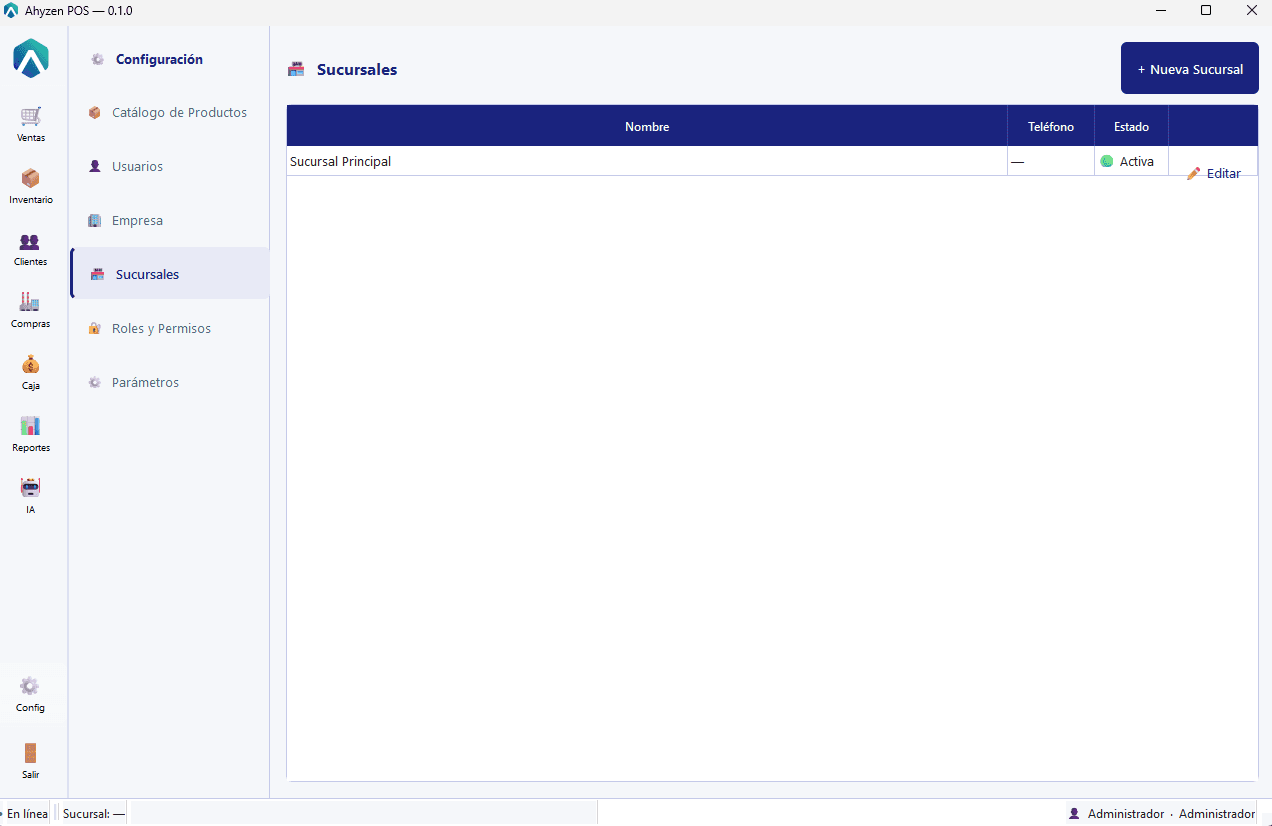Select Catálogo de Productos in the settings menu
Screen dimensions: 1272x826
(x=169, y=113)
